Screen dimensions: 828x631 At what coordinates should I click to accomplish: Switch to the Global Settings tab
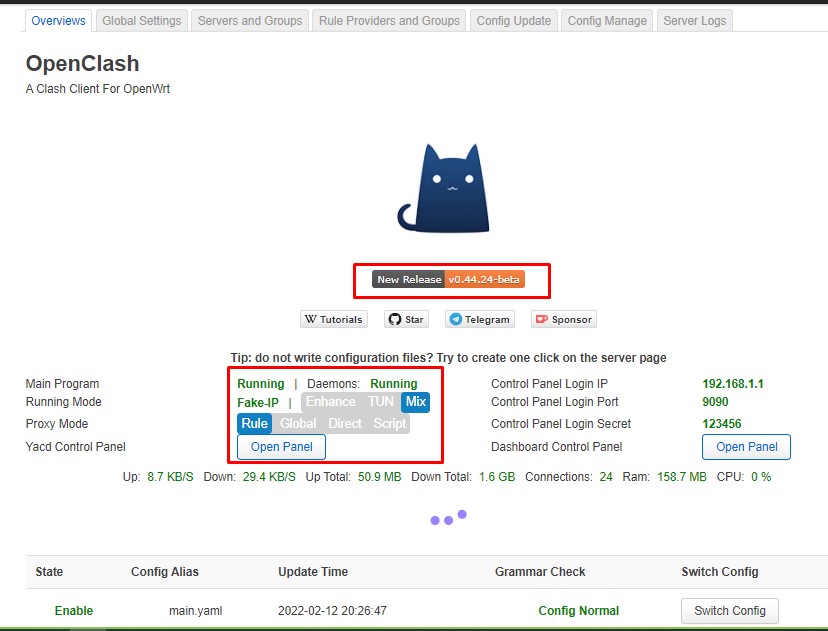point(142,21)
